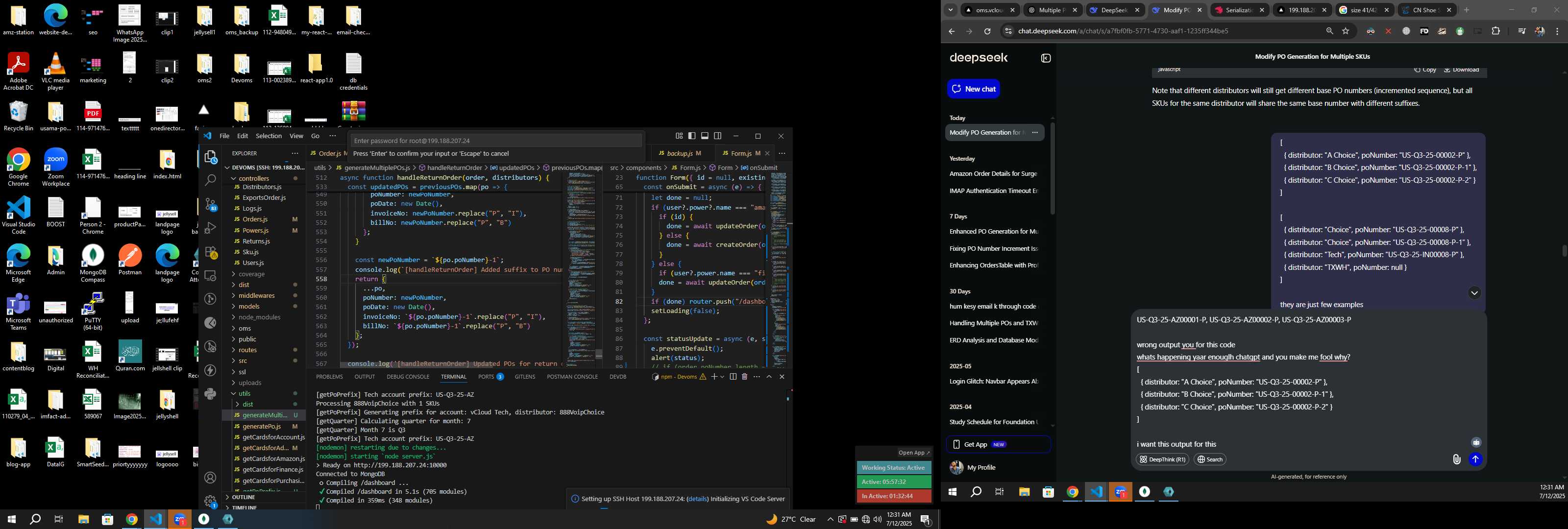Open the Search view in VS Code activity bar

(x=211, y=180)
